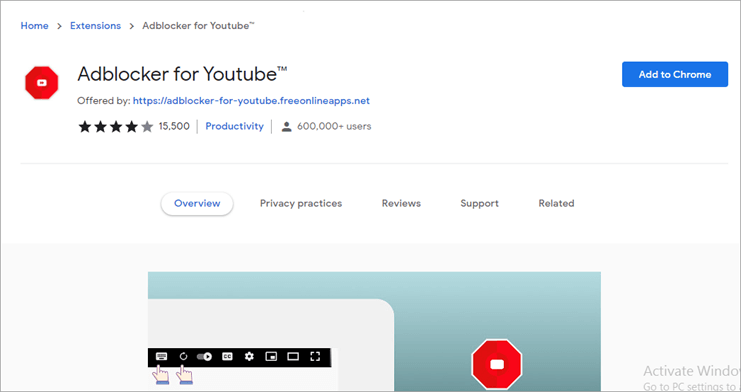Click the miniplayer icon in the player bar
Screen dimensions: 741x392
[271, 357]
